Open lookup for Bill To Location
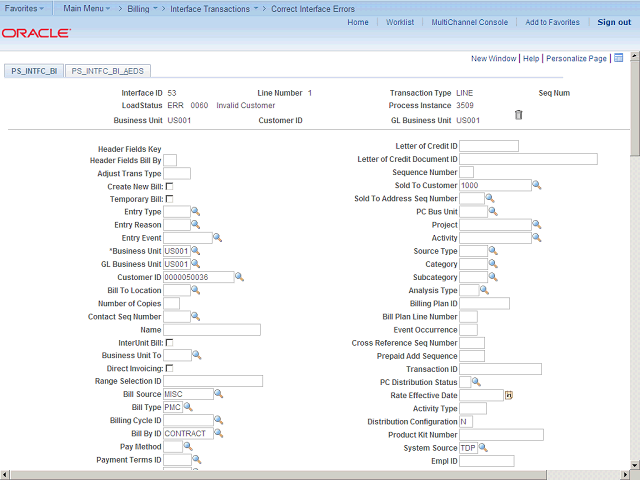 pyautogui.click(x=196, y=290)
